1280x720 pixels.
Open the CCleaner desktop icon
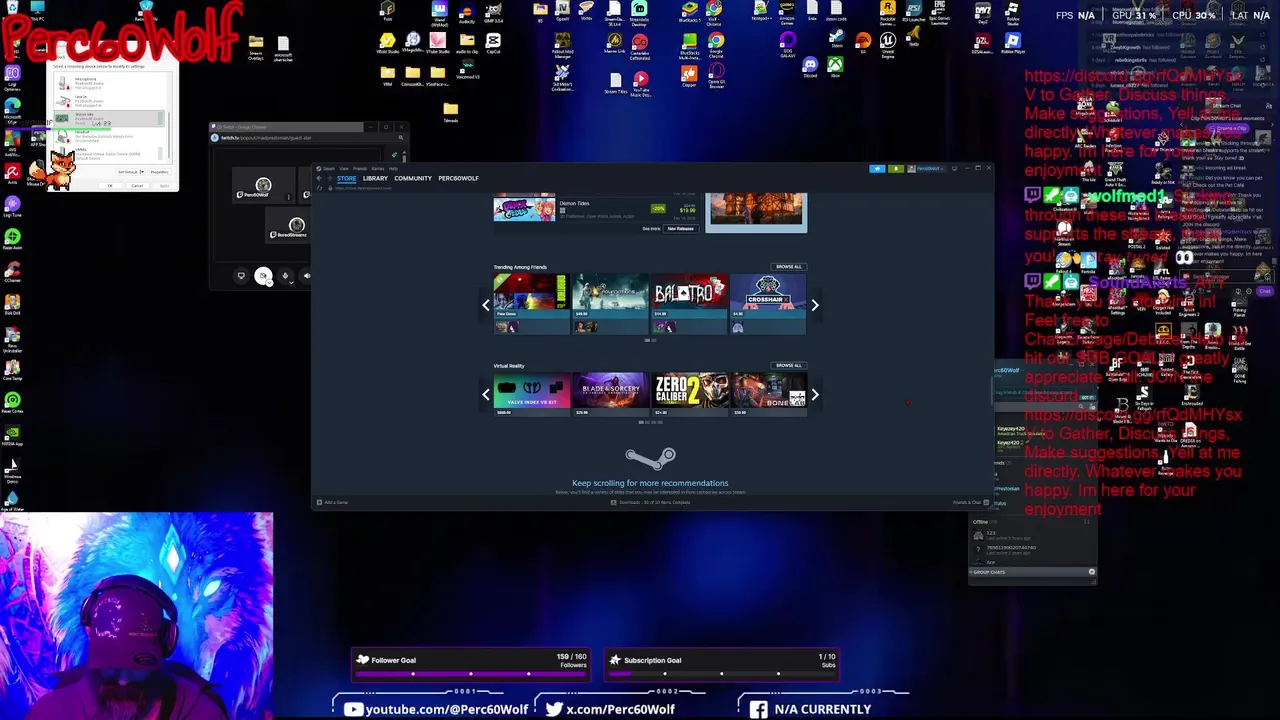[x=13, y=274]
